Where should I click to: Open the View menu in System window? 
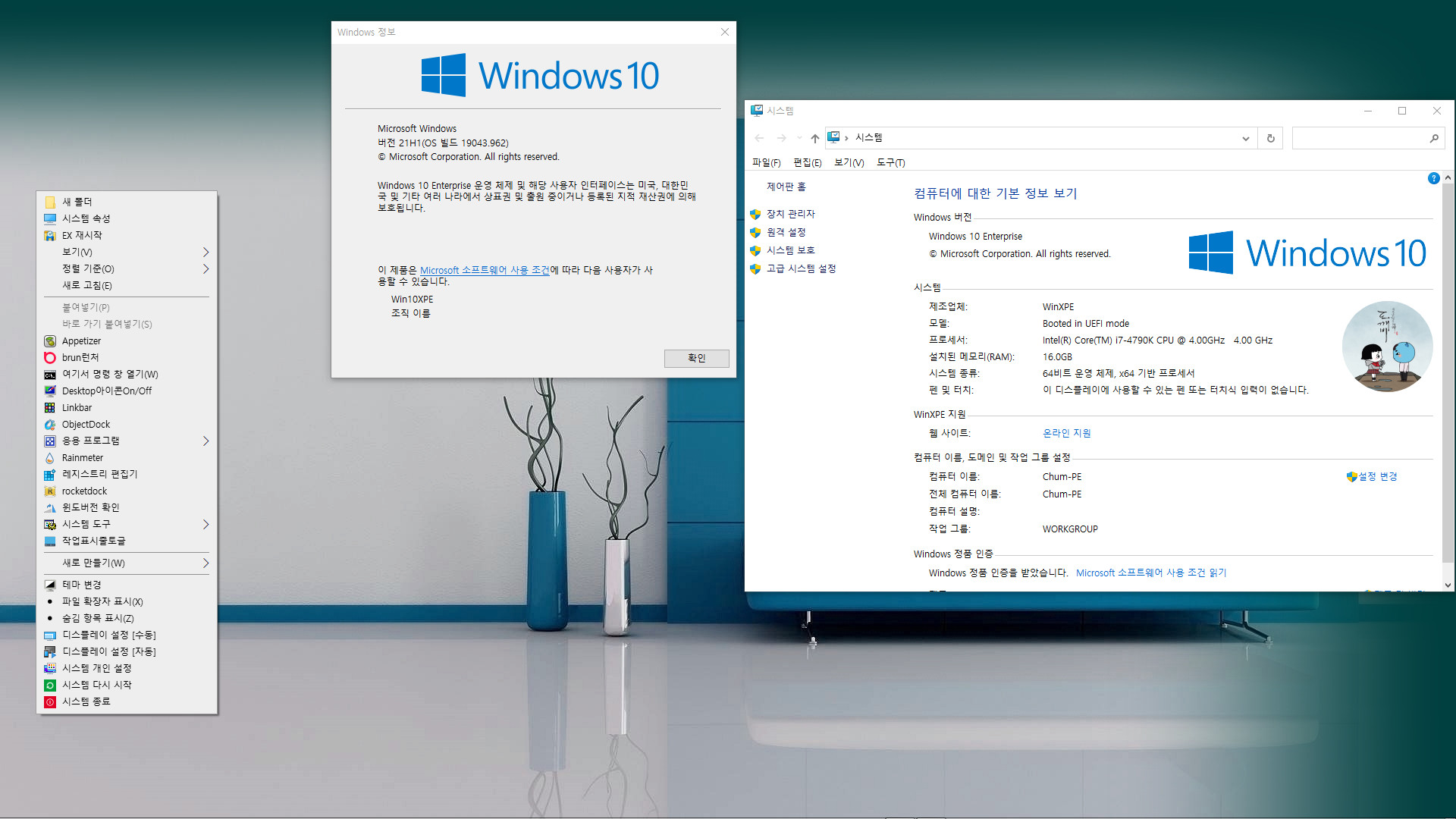[x=849, y=162]
